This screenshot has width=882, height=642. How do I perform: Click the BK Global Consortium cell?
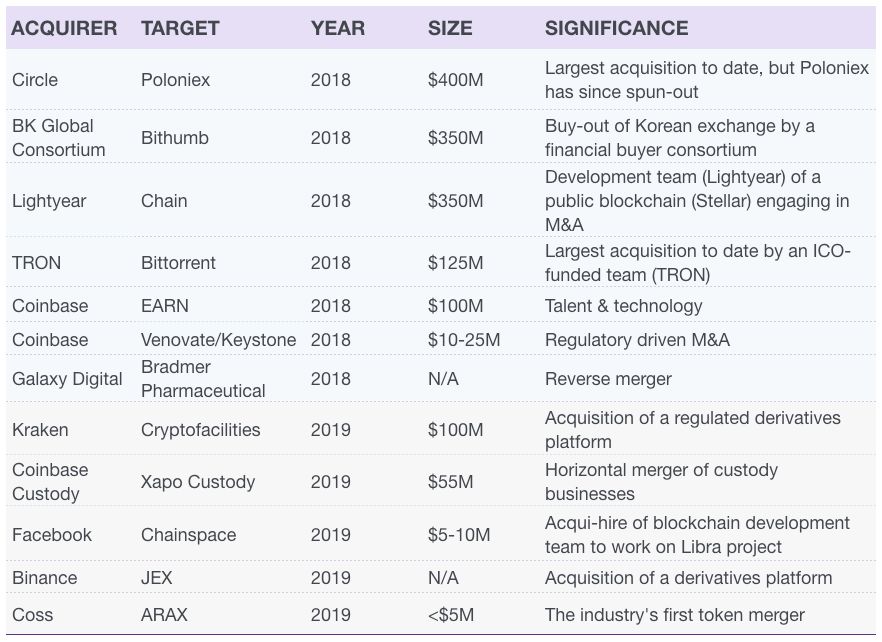tap(58, 138)
